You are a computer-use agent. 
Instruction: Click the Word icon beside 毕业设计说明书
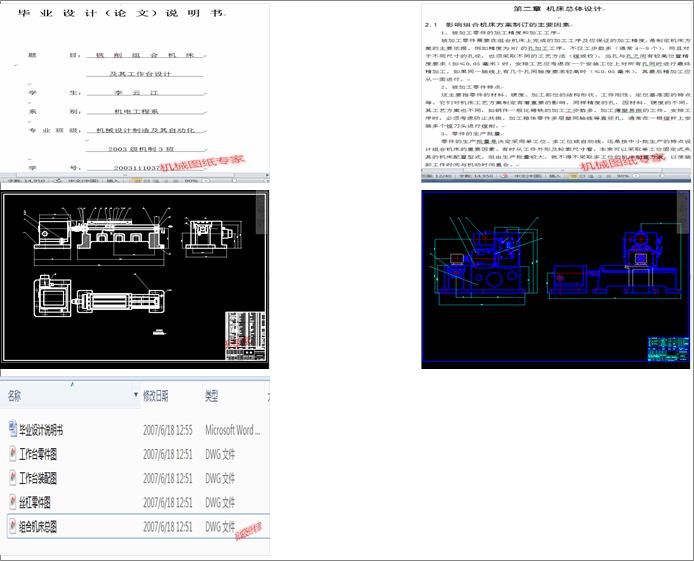(x=13, y=429)
